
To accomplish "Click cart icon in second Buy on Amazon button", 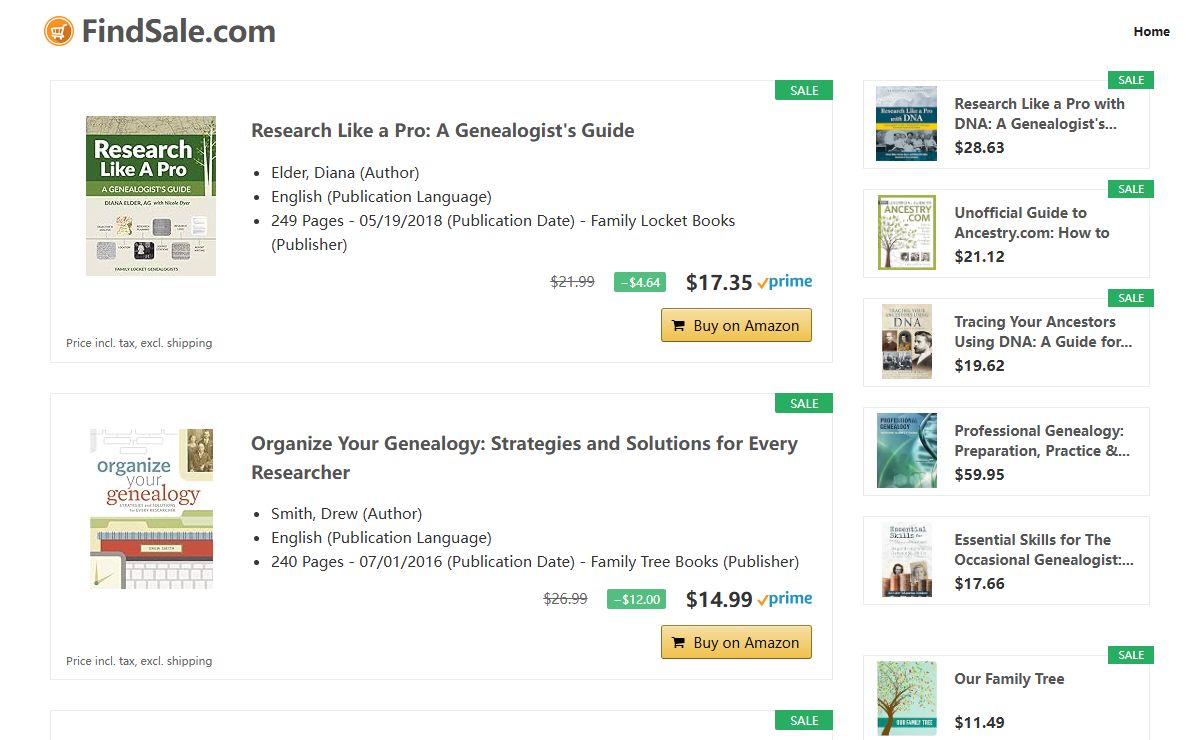I will (x=678, y=643).
